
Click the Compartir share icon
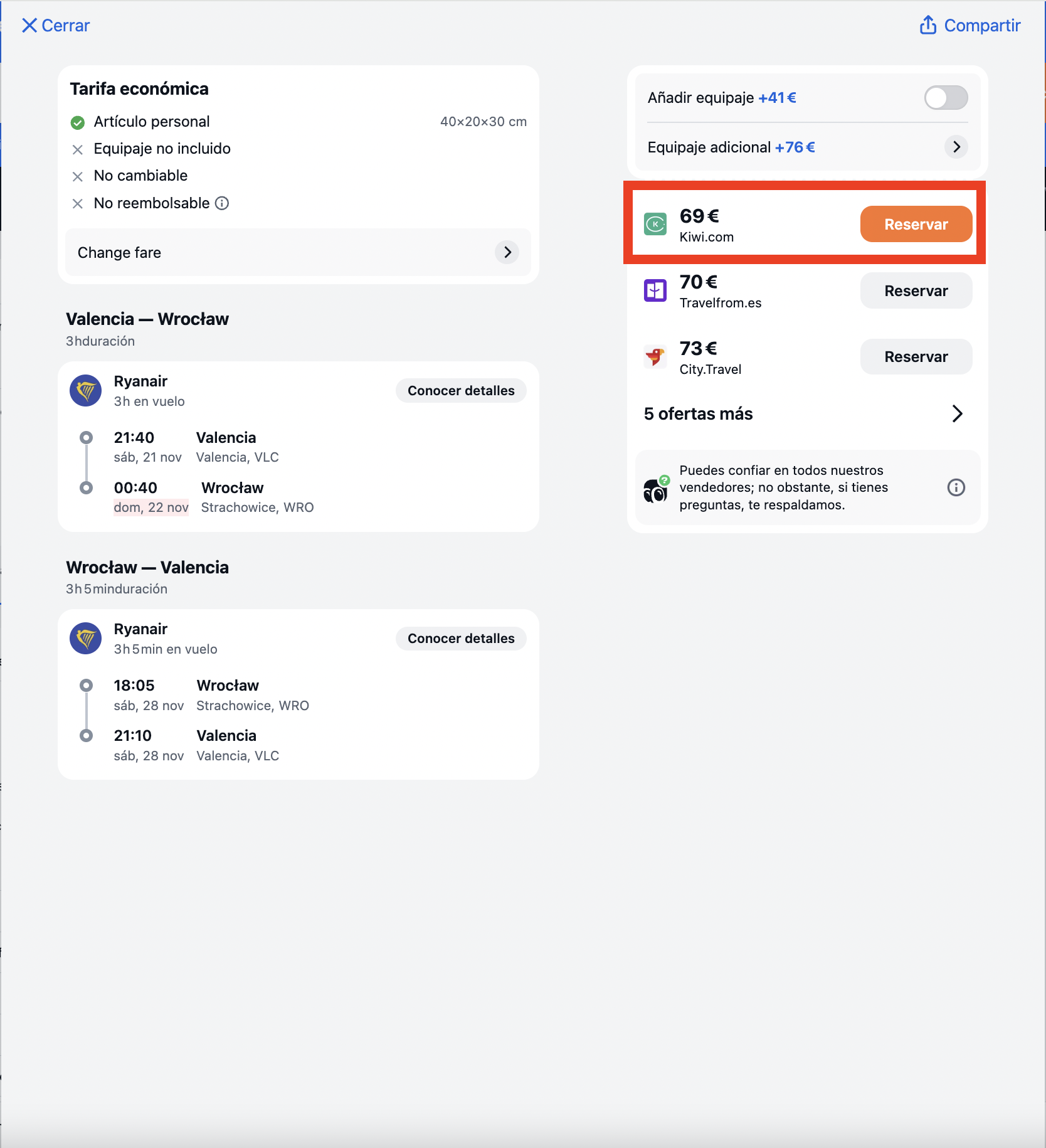(x=927, y=25)
